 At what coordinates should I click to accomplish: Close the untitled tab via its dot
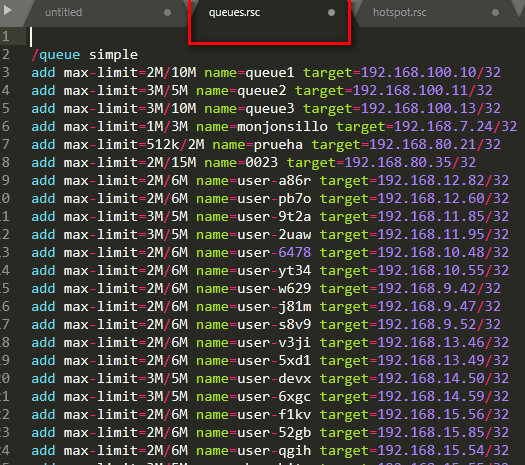[167, 13]
